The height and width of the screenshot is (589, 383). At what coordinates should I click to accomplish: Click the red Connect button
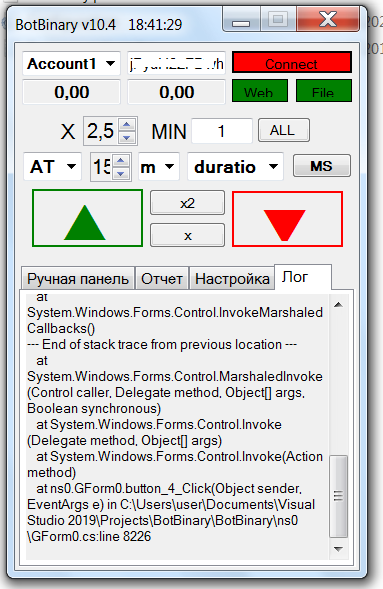[x=292, y=62]
